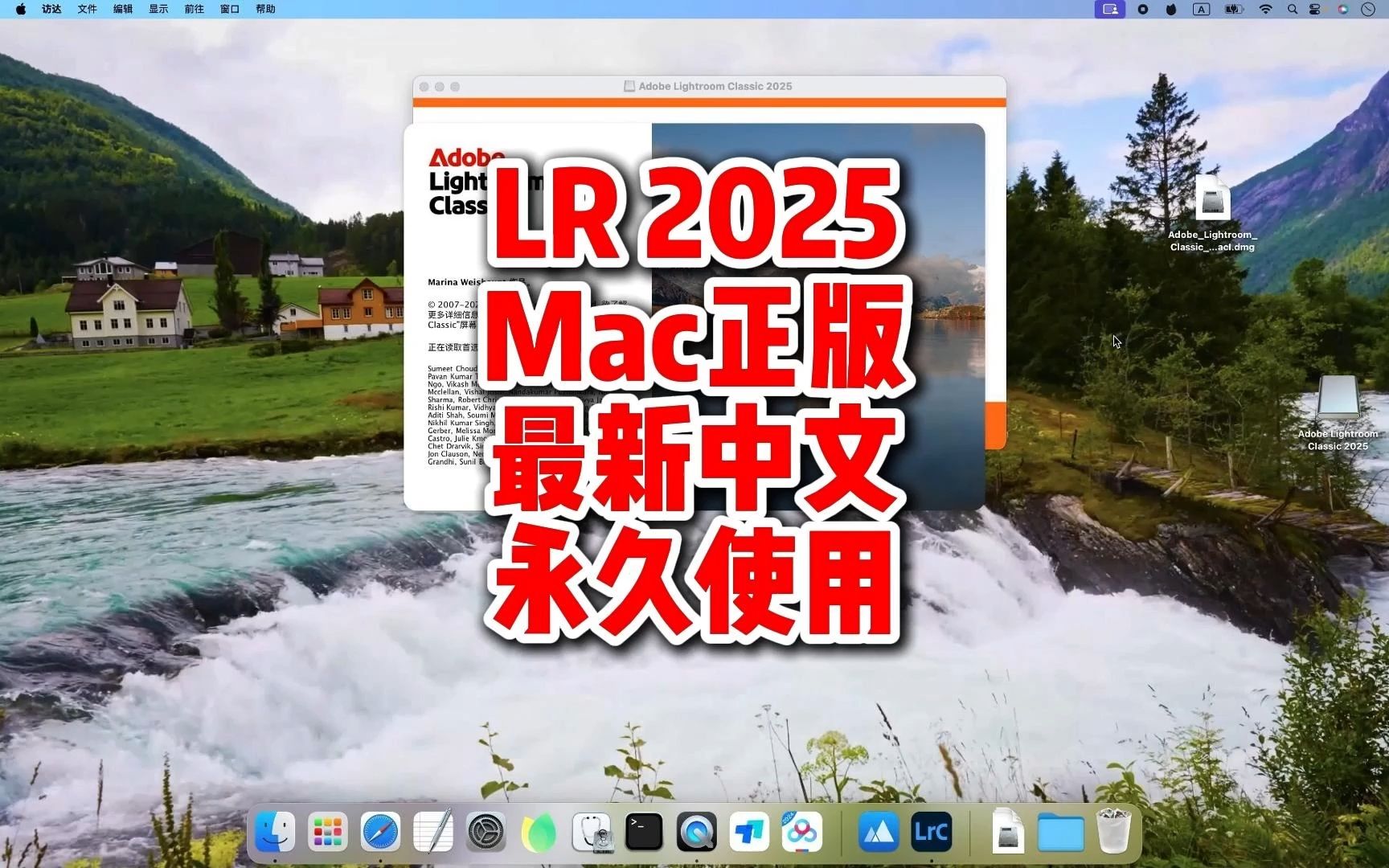Open the green leaf app in Dock
1389x868 pixels.
click(x=539, y=832)
